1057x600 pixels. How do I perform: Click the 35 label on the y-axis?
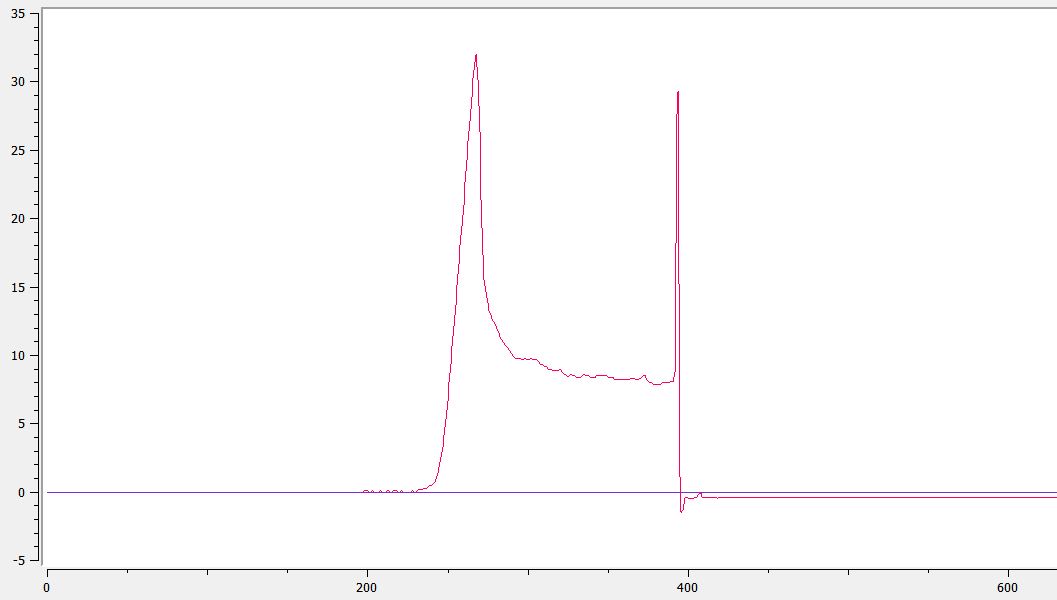[x=19, y=13]
